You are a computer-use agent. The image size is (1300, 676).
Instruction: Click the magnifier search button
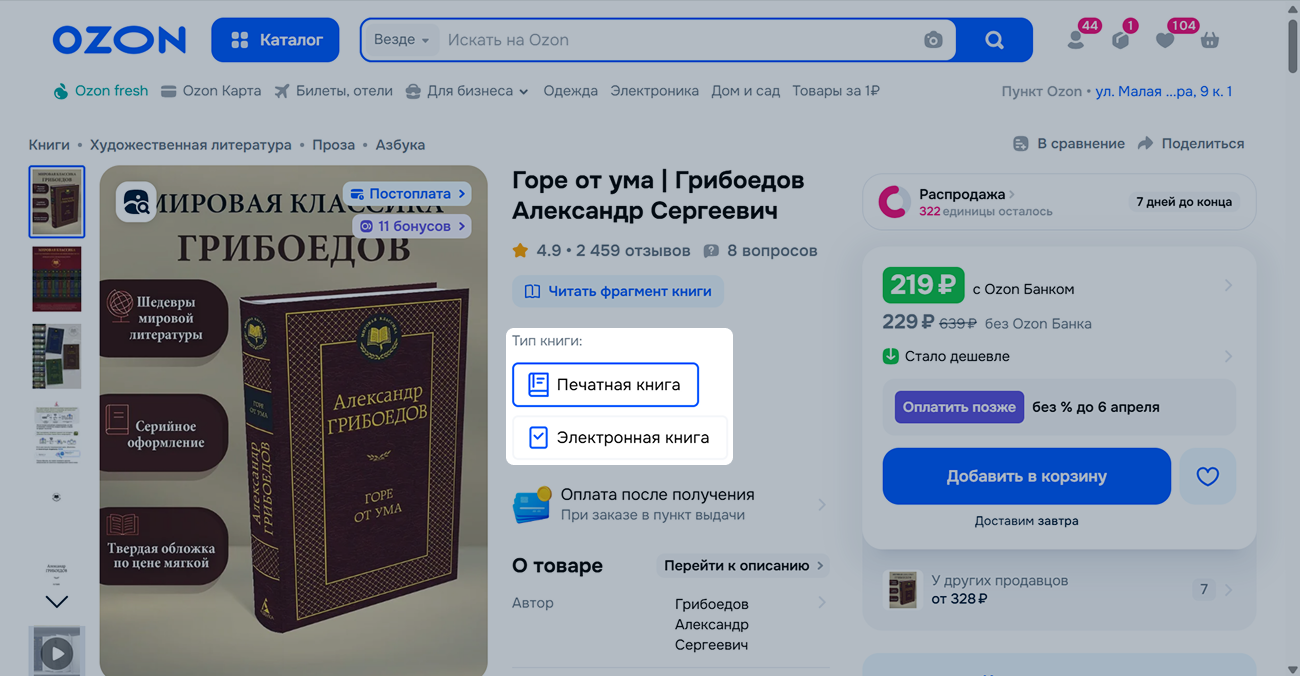994,40
